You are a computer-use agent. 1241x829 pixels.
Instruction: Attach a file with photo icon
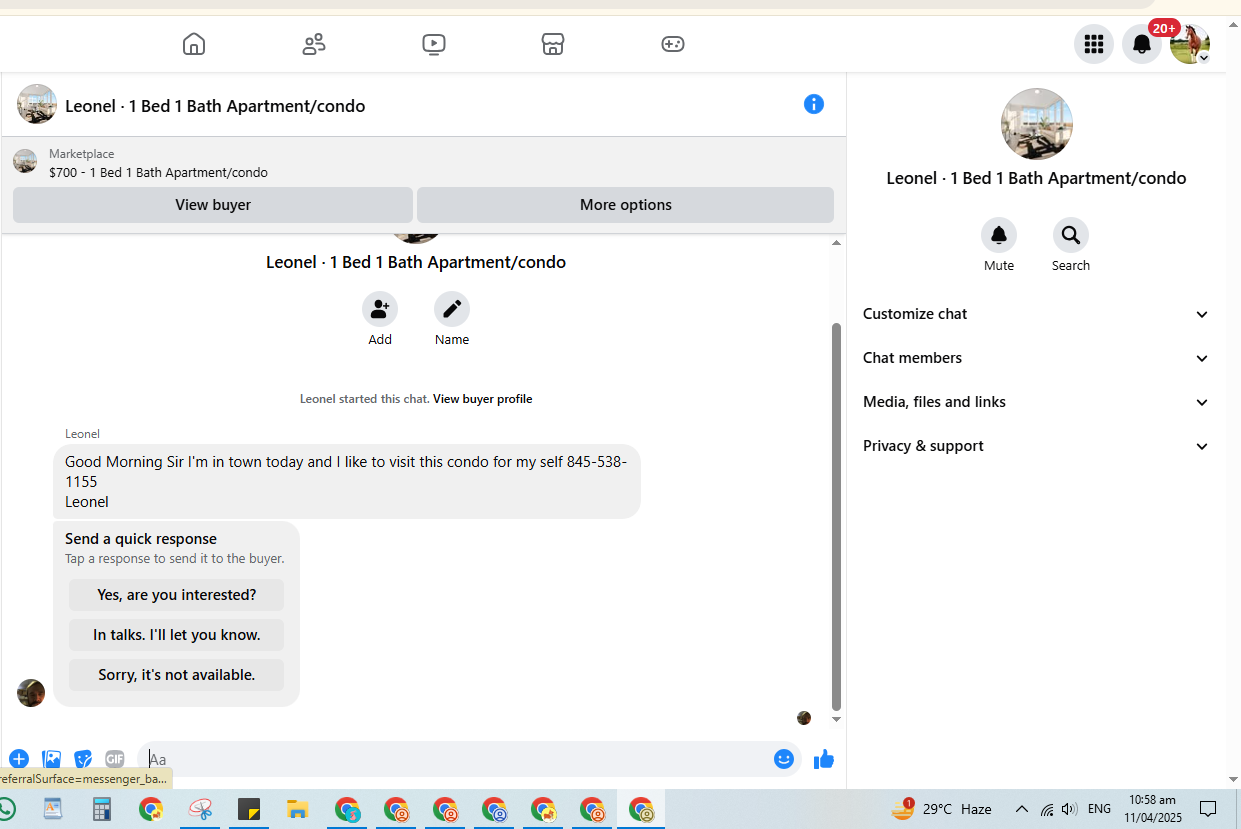(51, 759)
